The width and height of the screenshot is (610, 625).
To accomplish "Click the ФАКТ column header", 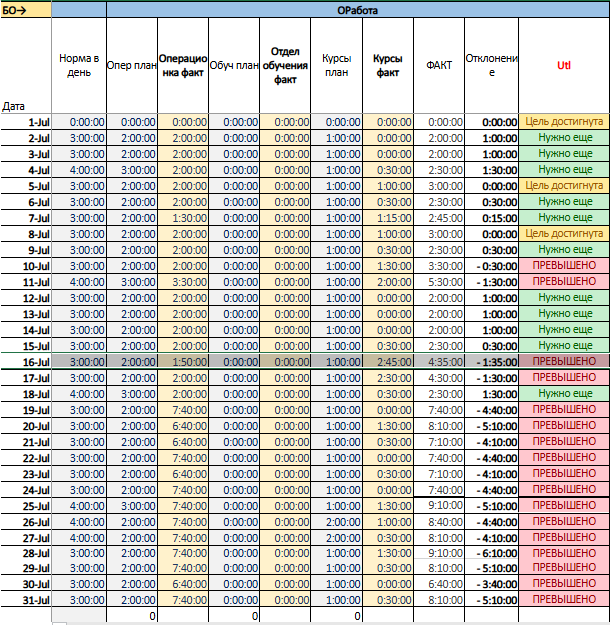I will [439, 66].
